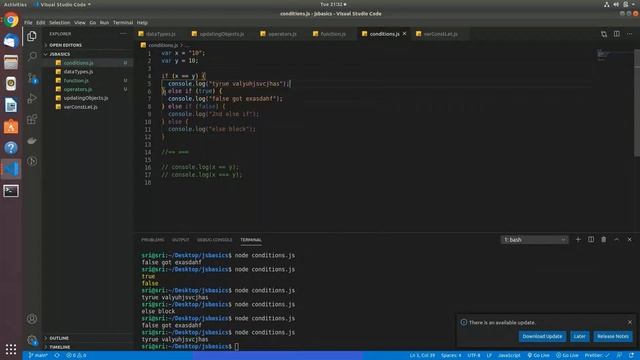Open the Help app from the dock
Screen dimensions: 640x360
click(x=11, y=148)
